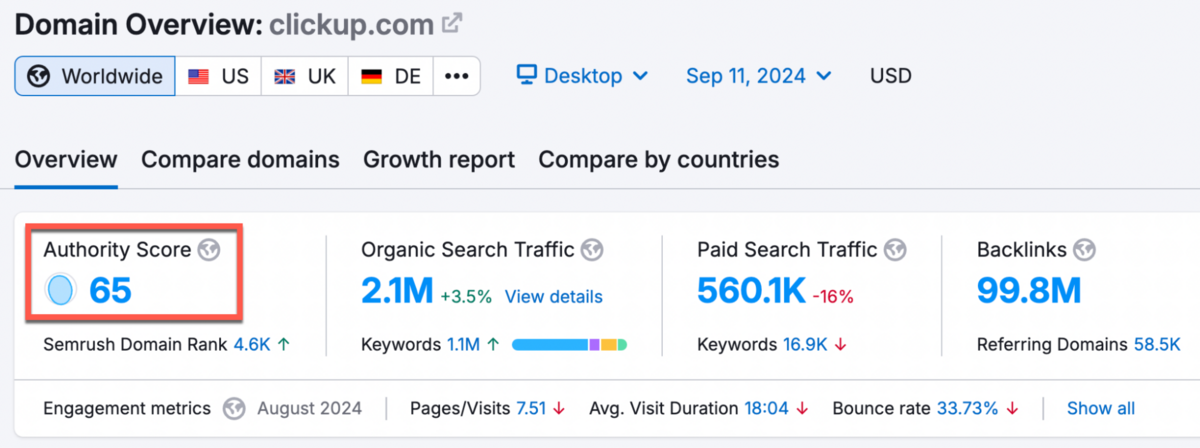The image size is (1200, 448).
Task: Open Paid Search Traffic 560.1K value
Action: point(752,291)
